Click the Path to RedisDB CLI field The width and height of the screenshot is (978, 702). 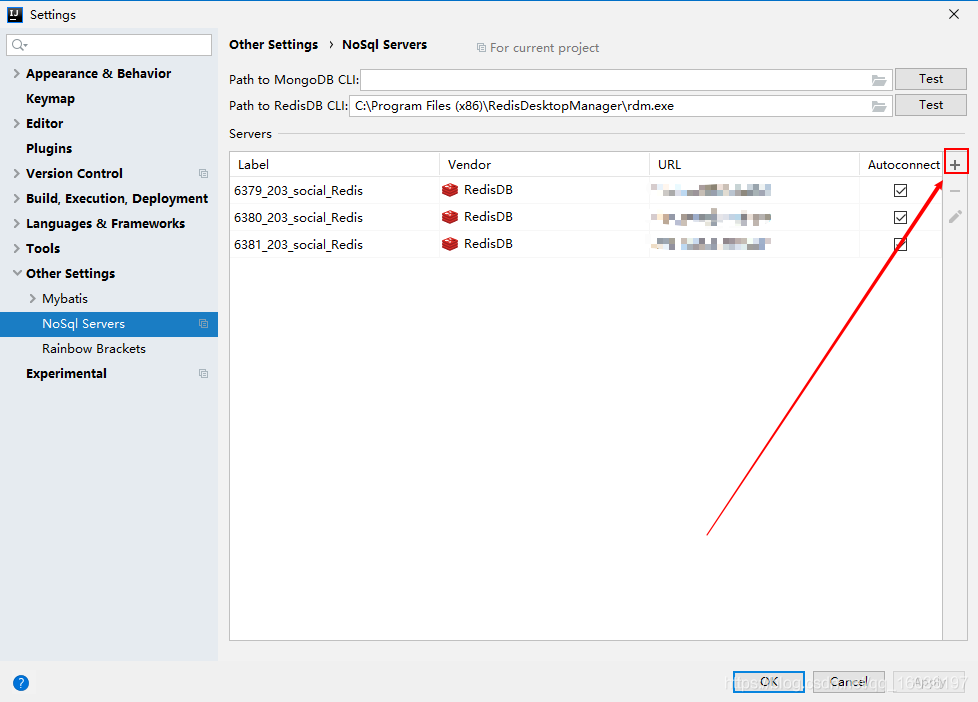coord(621,106)
